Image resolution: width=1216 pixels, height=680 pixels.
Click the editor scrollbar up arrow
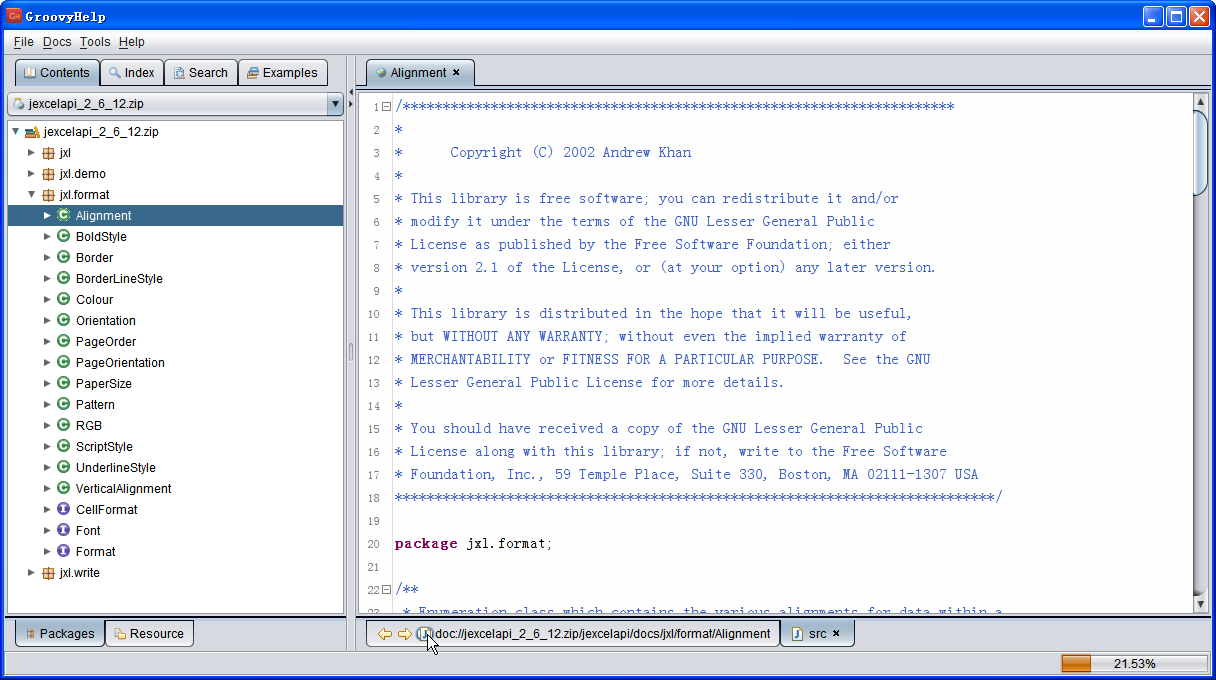click(x=1201, y=101)
